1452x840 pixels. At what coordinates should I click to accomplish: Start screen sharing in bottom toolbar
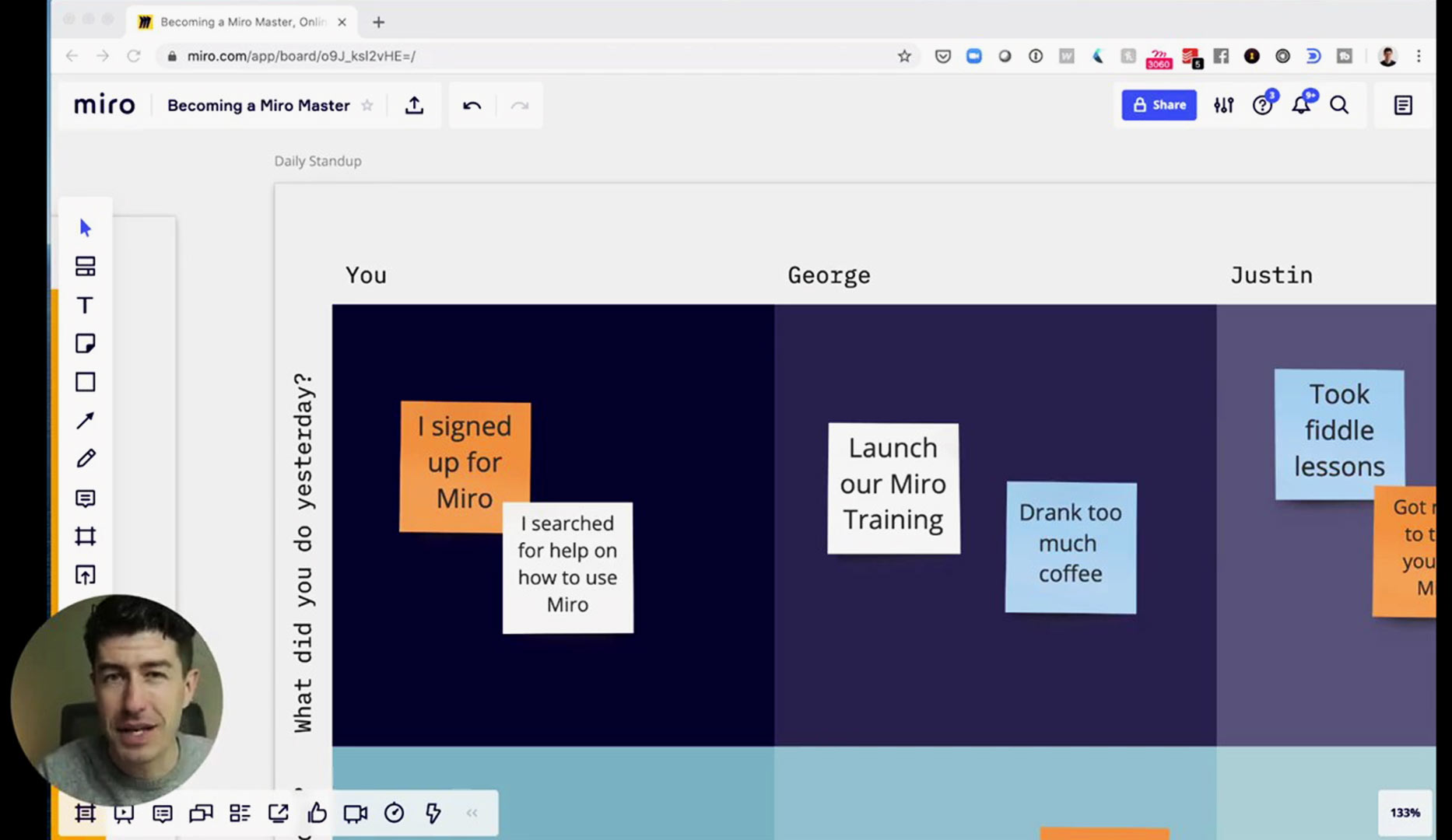click(x=278, y=813)
